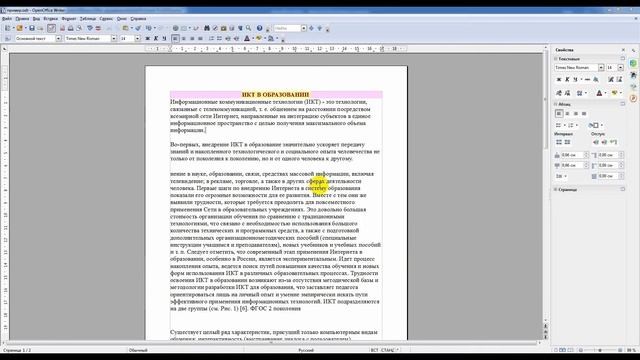Click the Spellcheck icon in toolbar
Viewport: 640px width, 360px height.
coord(90,28)
